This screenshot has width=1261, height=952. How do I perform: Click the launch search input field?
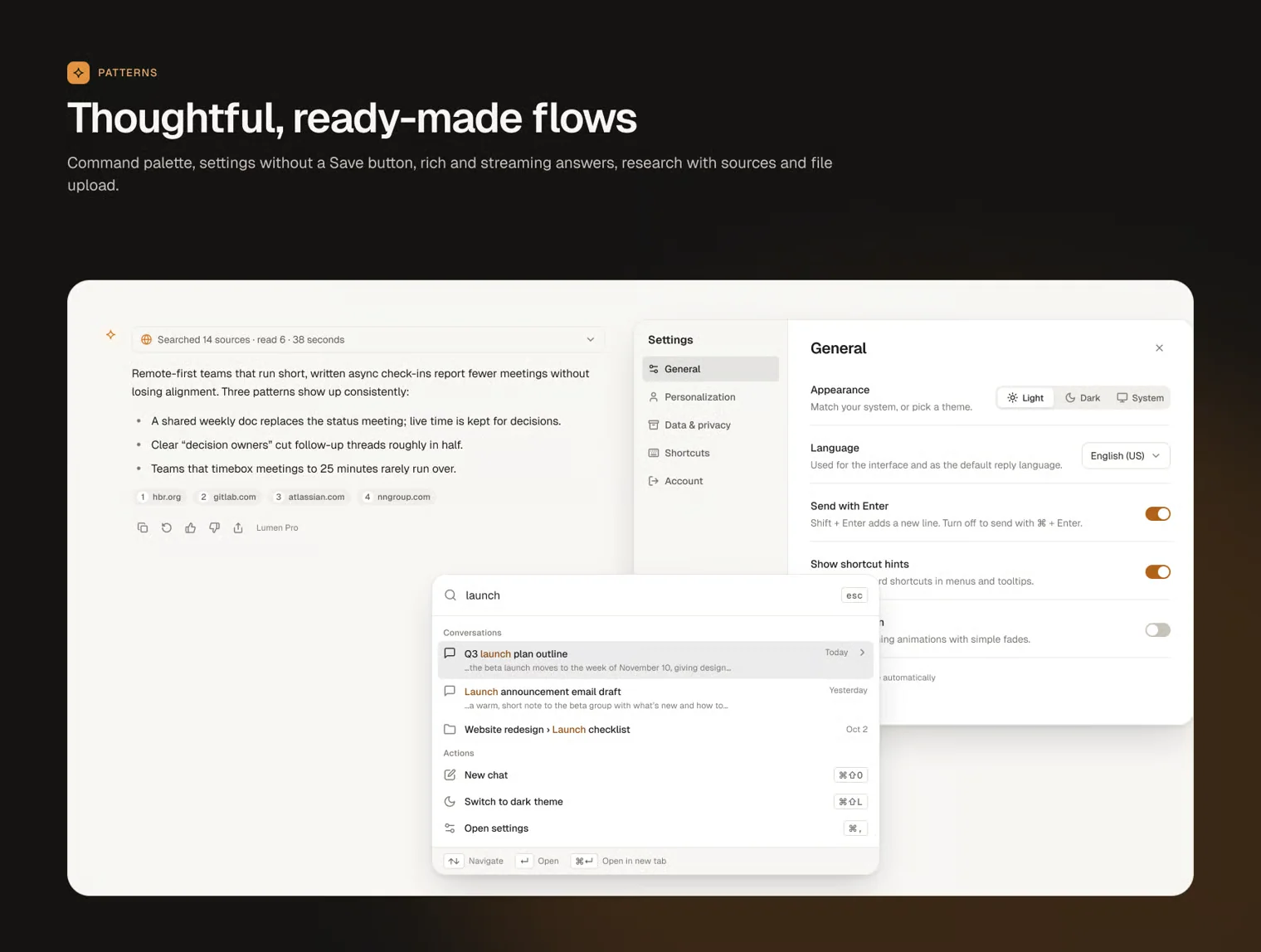647,595
